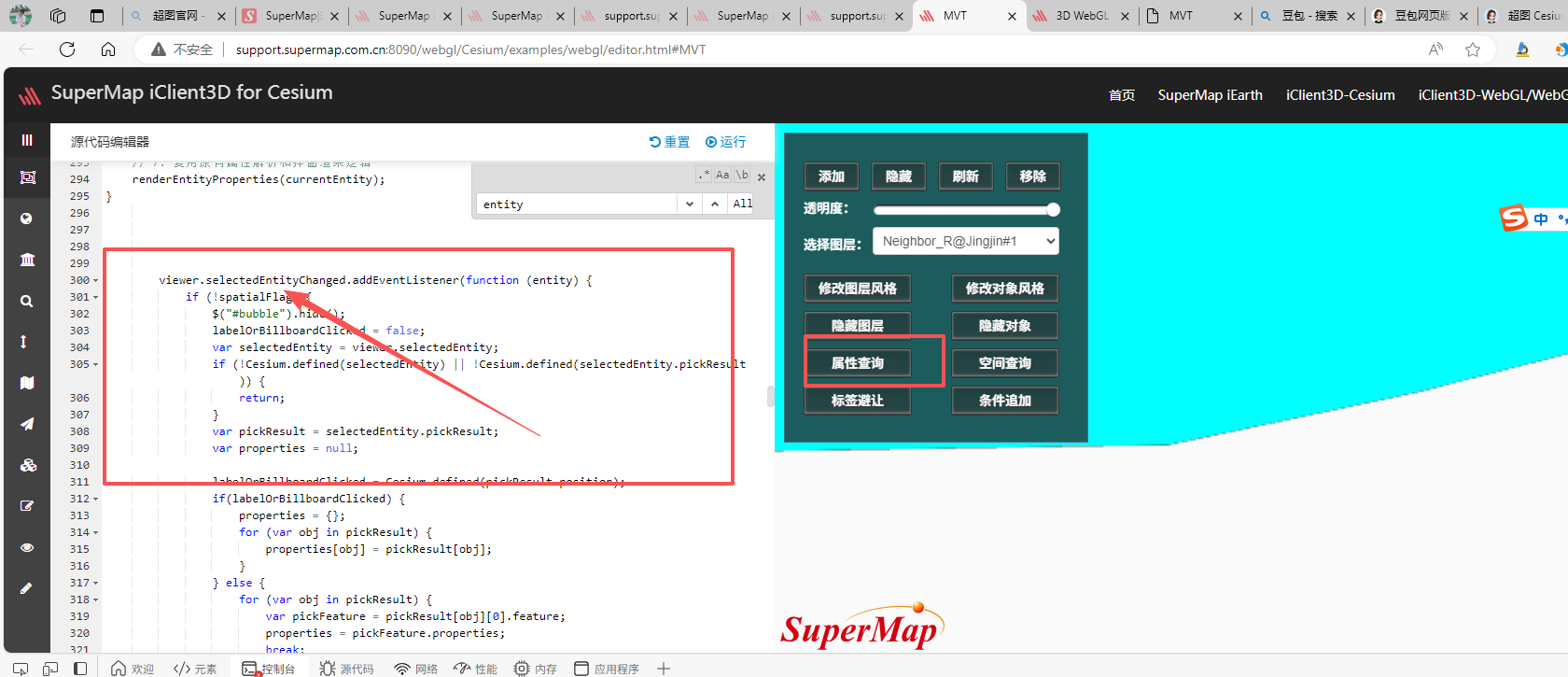This screenshot has height=677, width=1568.
Task: Open the museum building icon in sidebar
Action: click(27, 260)
